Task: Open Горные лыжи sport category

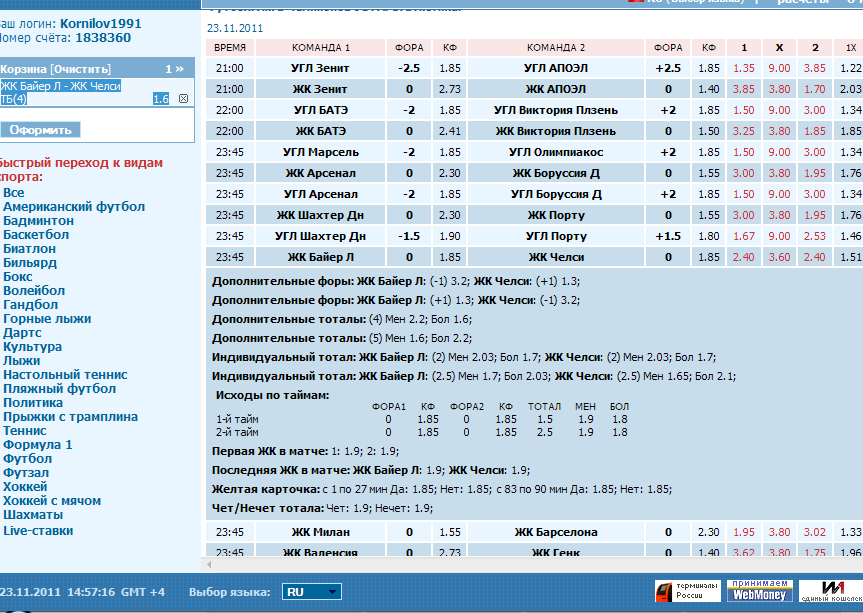Action: [x=47, y=319]
